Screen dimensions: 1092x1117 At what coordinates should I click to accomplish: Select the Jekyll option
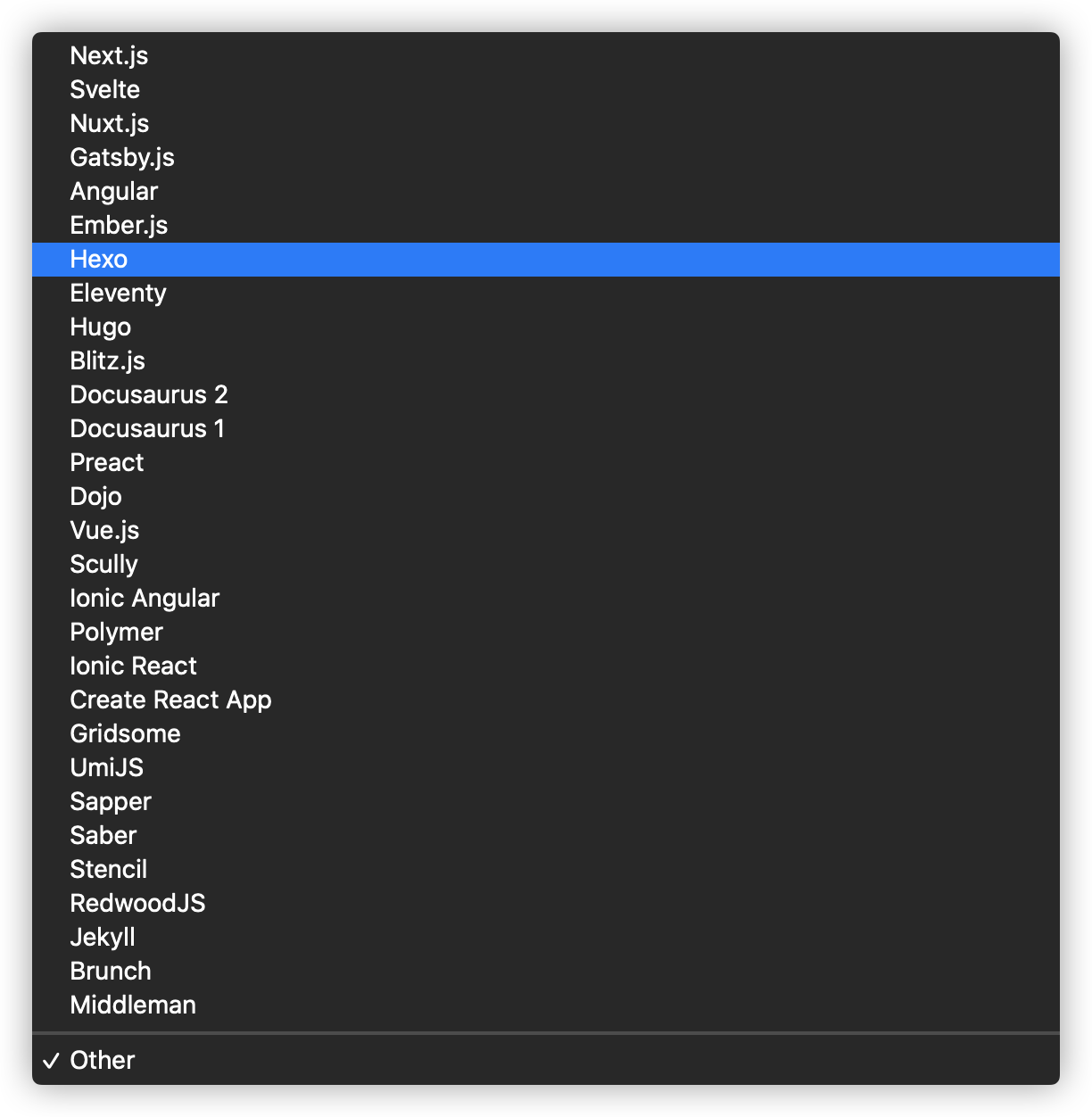coord(103,938)
